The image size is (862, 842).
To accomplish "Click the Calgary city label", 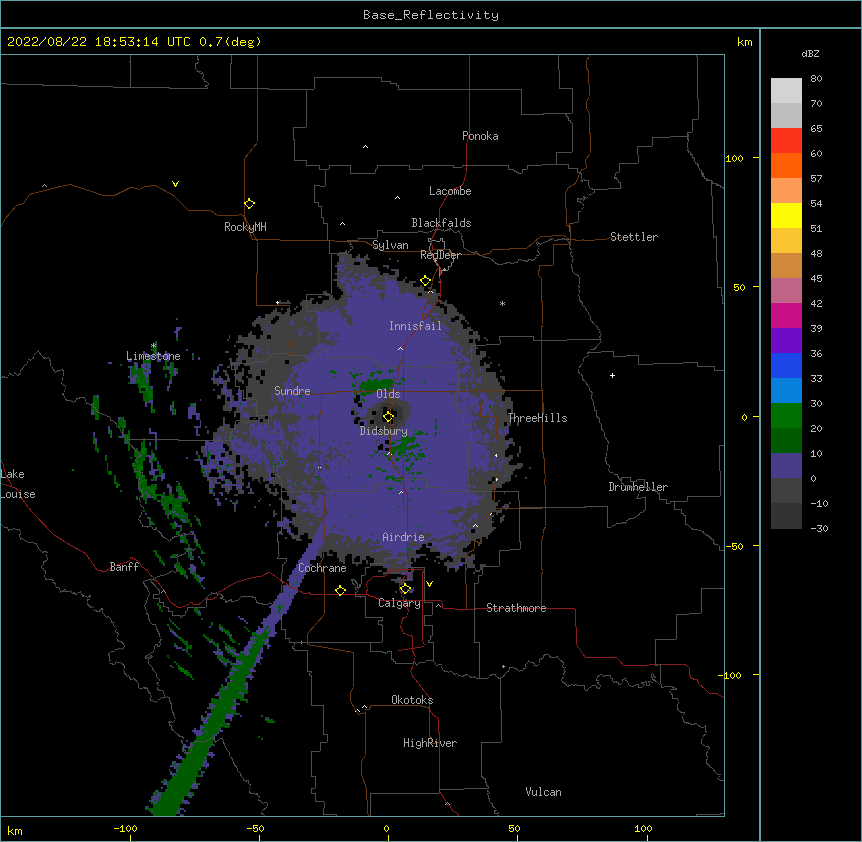I will coord(399,603).
